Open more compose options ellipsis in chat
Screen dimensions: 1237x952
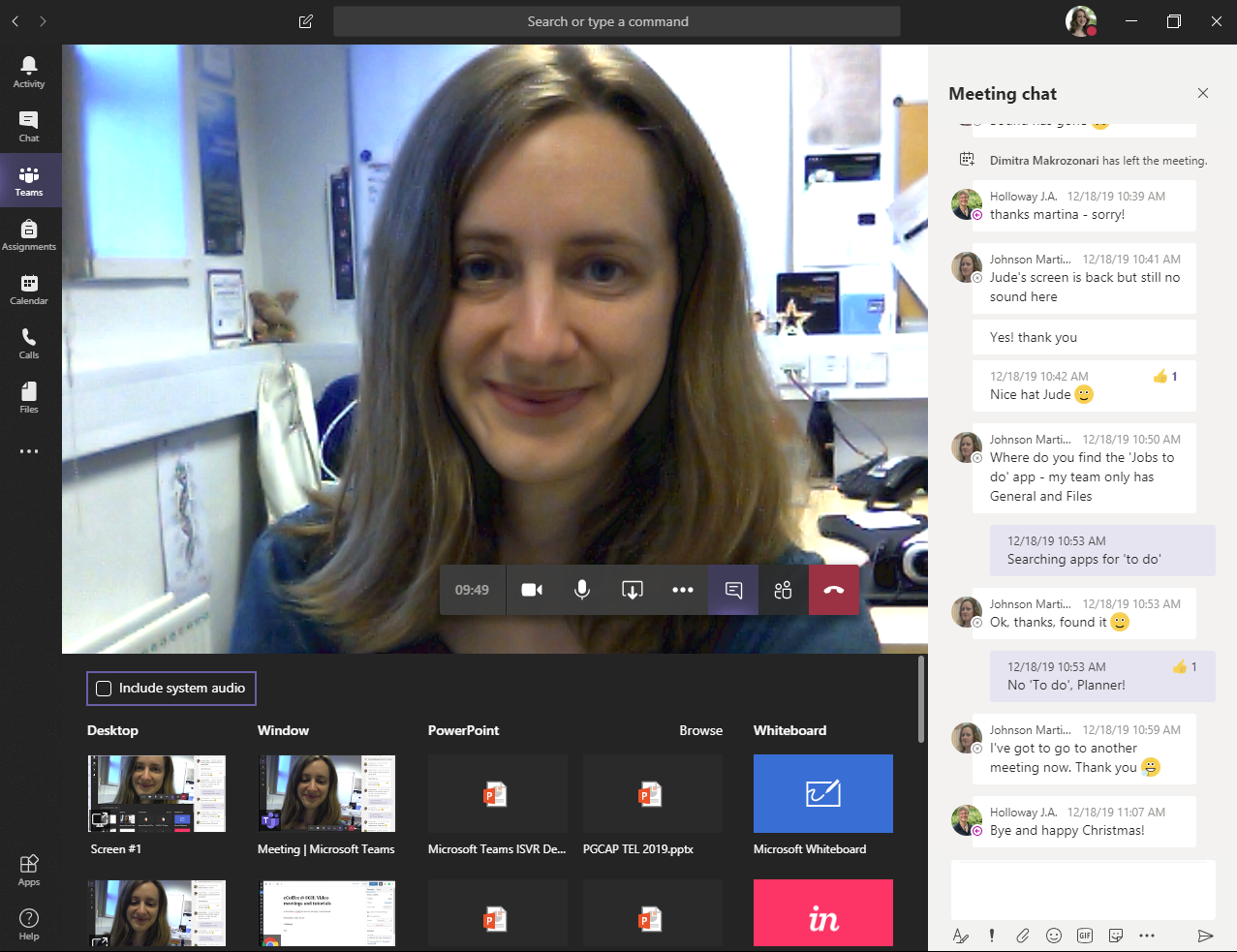pos(1147,936)
